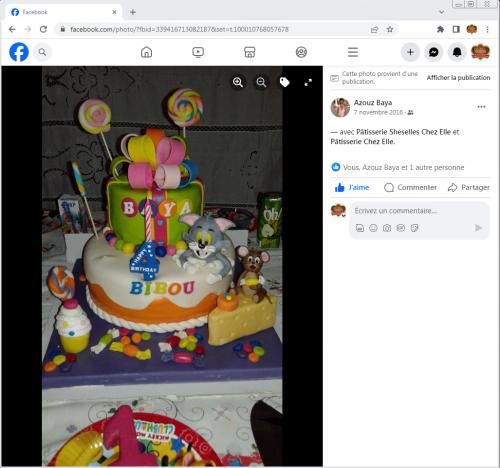Open the notifications bell
Viewport: 500px width, 468px height.
(x=457, y=52)
